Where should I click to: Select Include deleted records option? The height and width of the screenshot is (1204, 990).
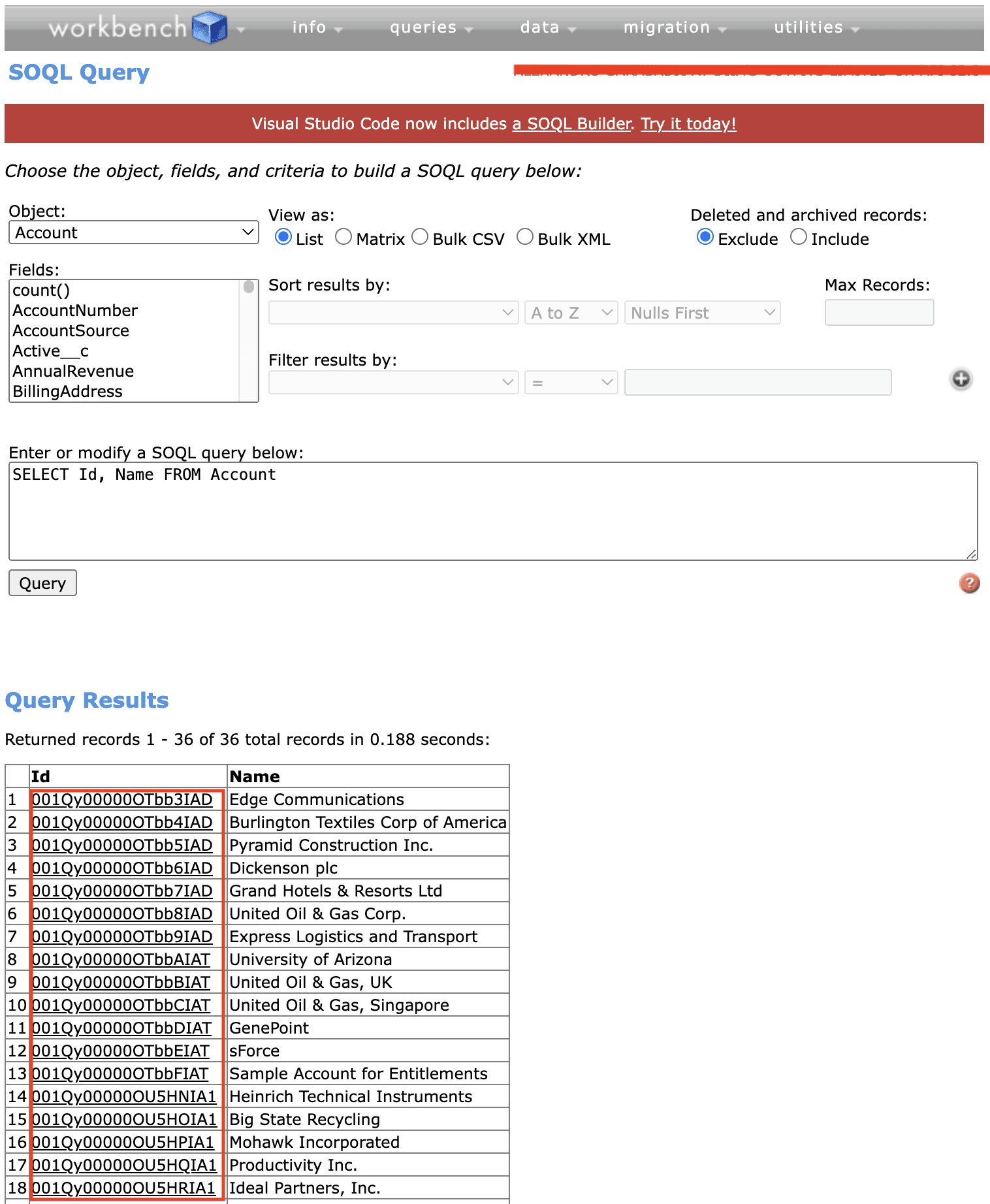799,237
